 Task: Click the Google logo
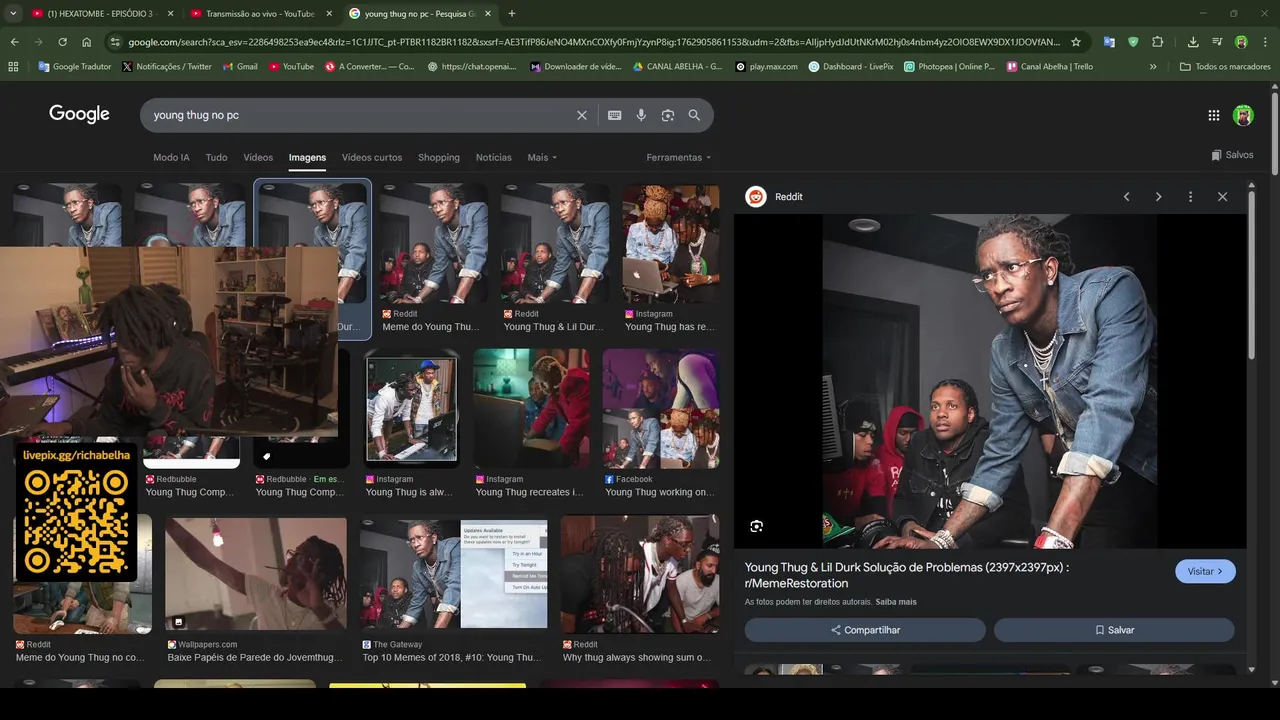(79, 114)
